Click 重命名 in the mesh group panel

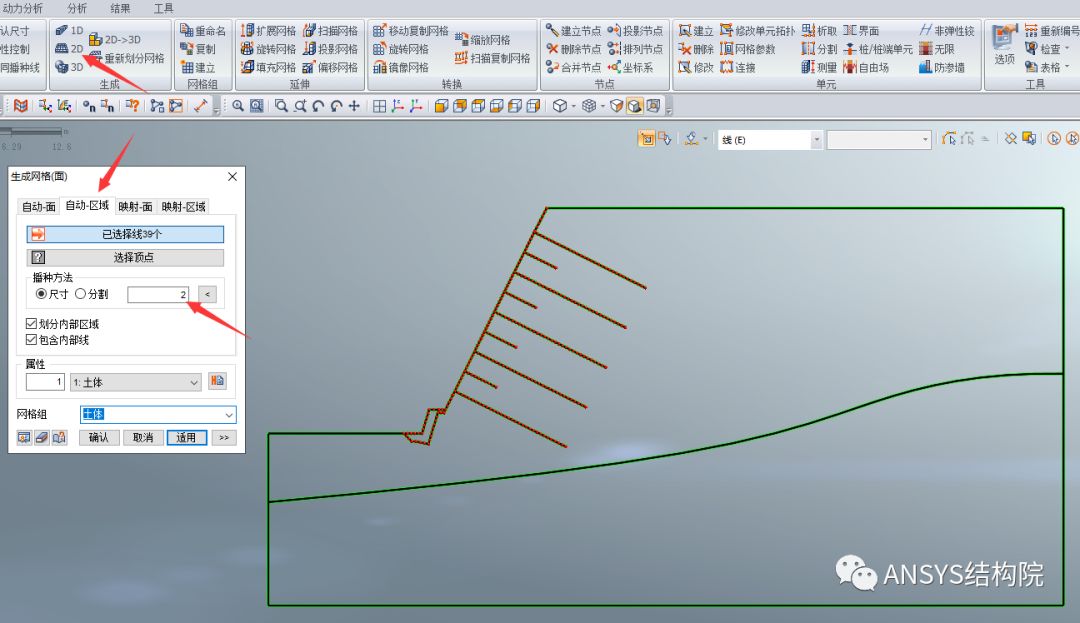(202, 30)
